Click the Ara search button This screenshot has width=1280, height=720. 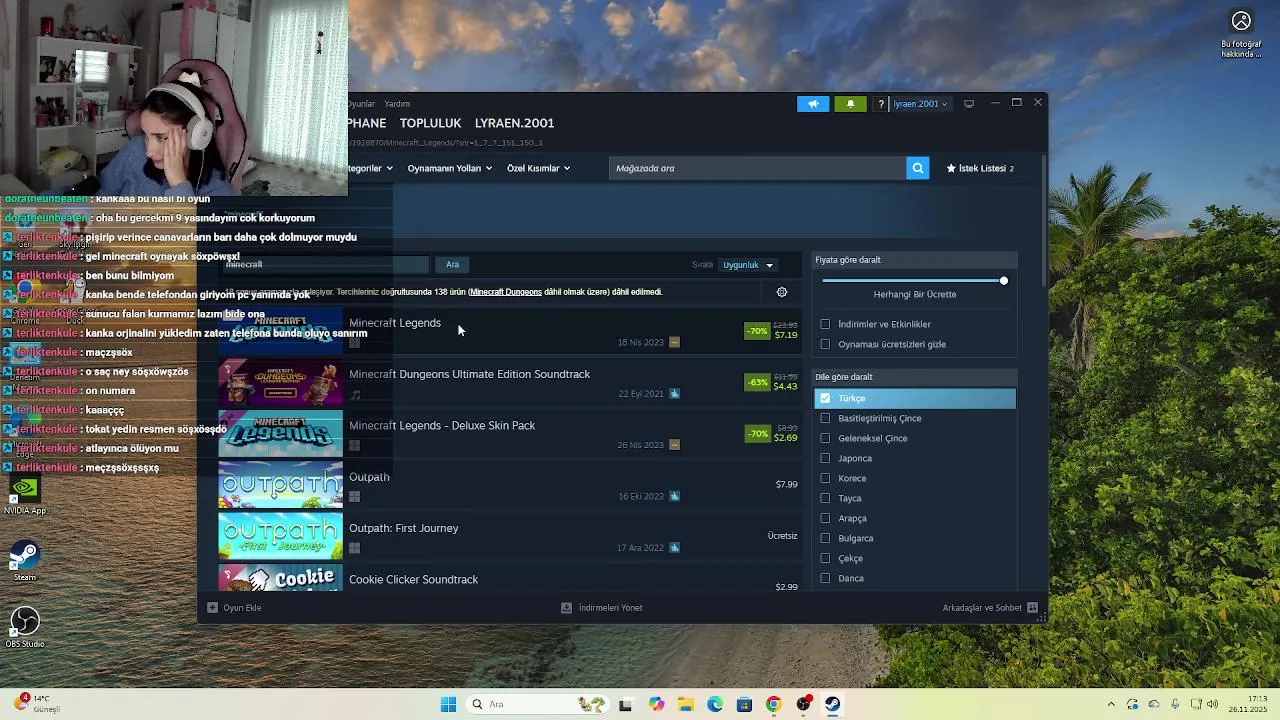coord(452,264)
